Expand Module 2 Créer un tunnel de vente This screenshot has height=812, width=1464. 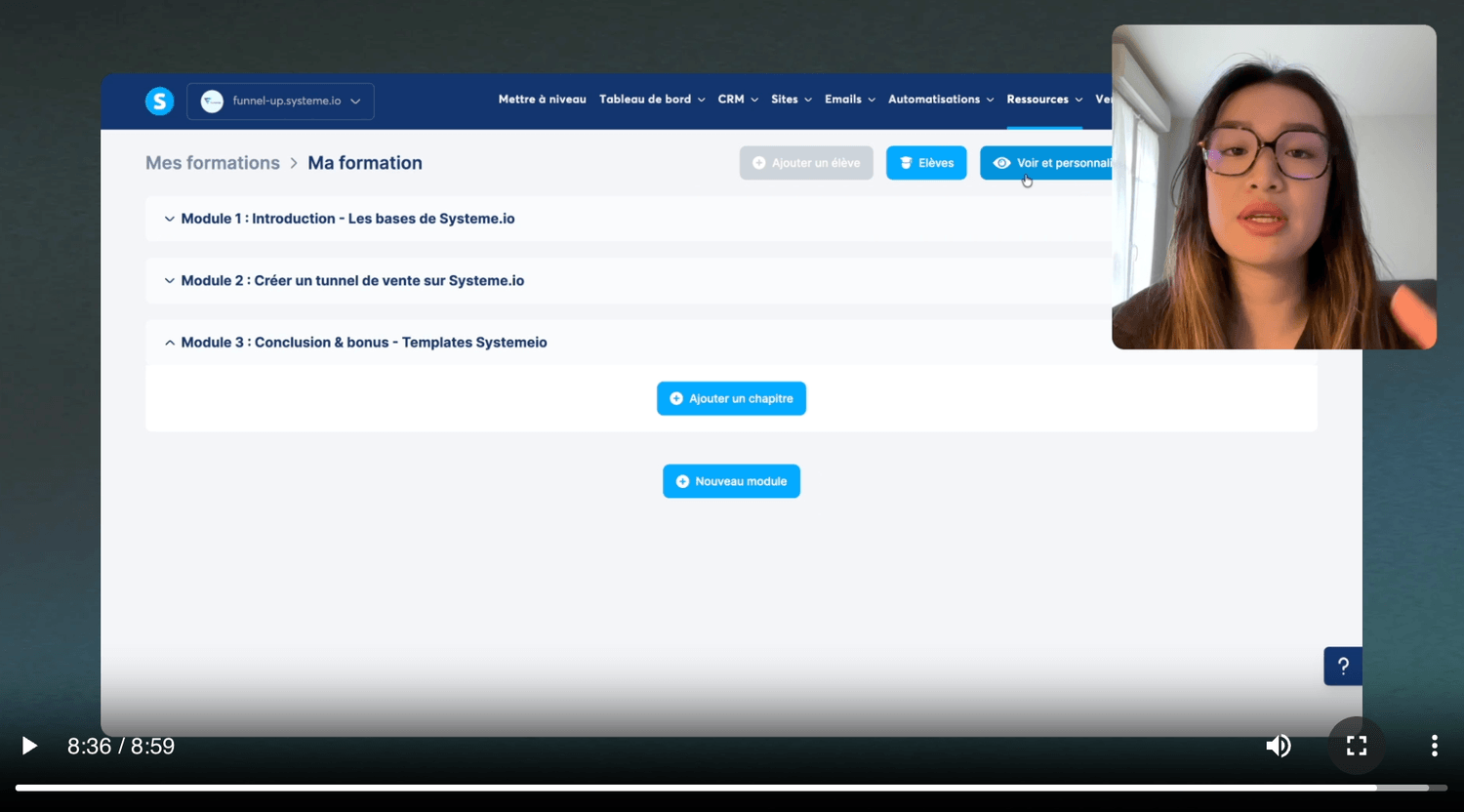coord(352,281)
